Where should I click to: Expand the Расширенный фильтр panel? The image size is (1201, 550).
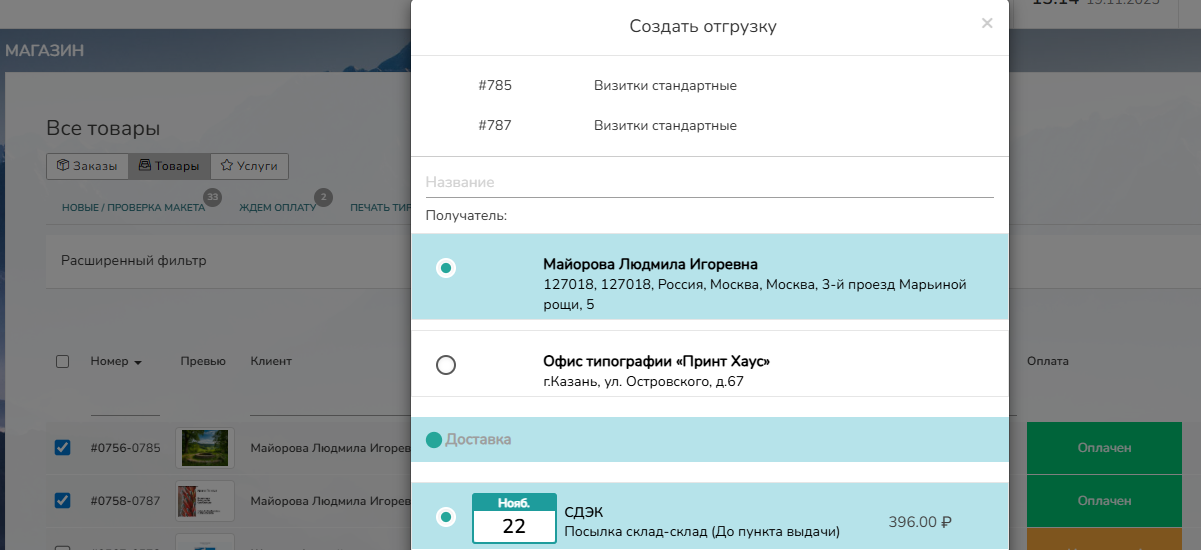click(x=134, y=261)
